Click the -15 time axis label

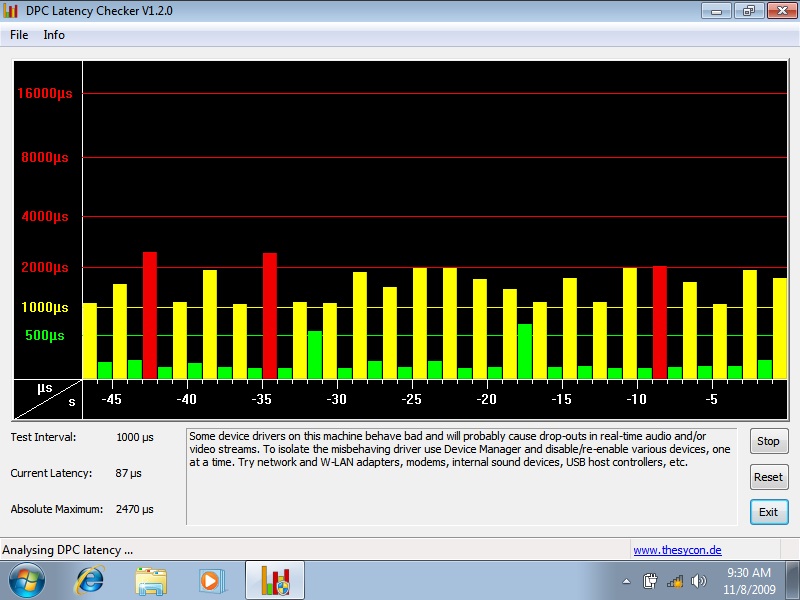(x=561, y=399)
